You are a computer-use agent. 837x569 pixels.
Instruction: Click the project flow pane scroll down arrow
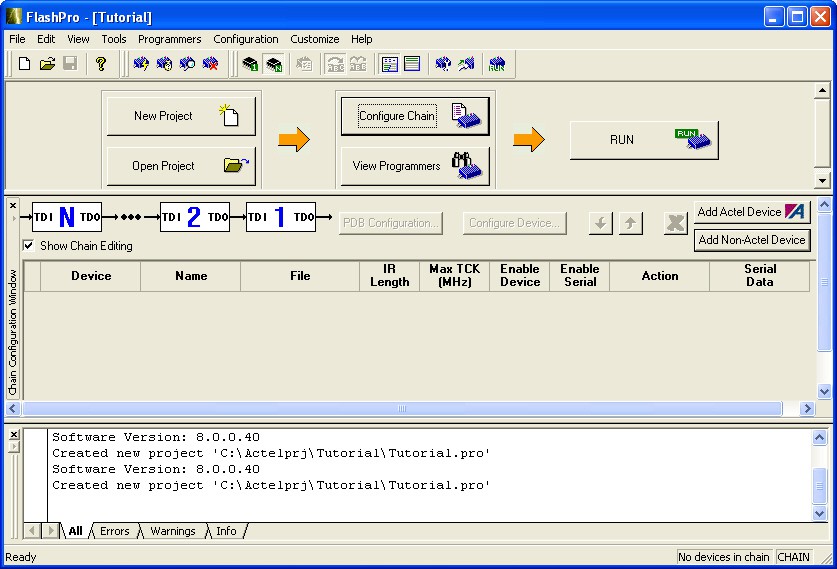tap(822, 180)
